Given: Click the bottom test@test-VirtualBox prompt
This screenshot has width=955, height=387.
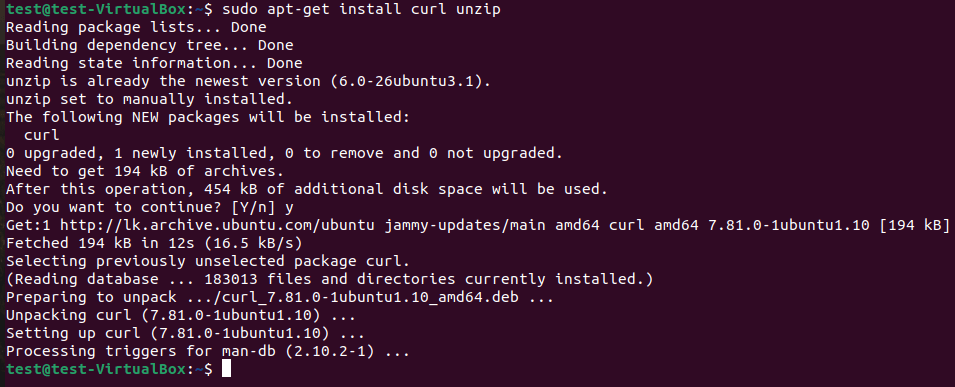Looking at the screenshot, I should click(x=109, y=369).
